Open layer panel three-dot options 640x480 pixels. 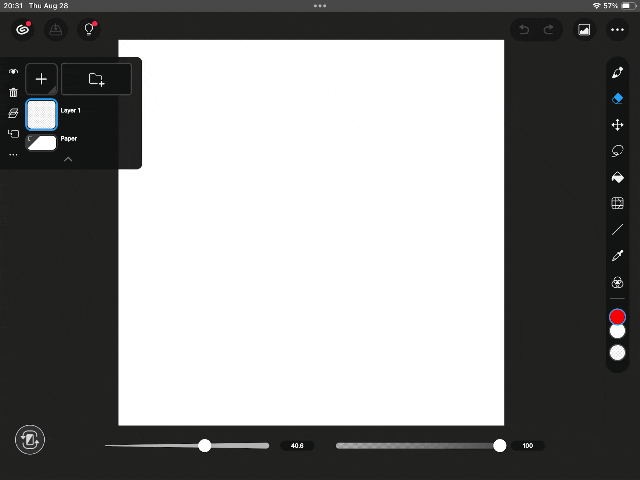13,155
